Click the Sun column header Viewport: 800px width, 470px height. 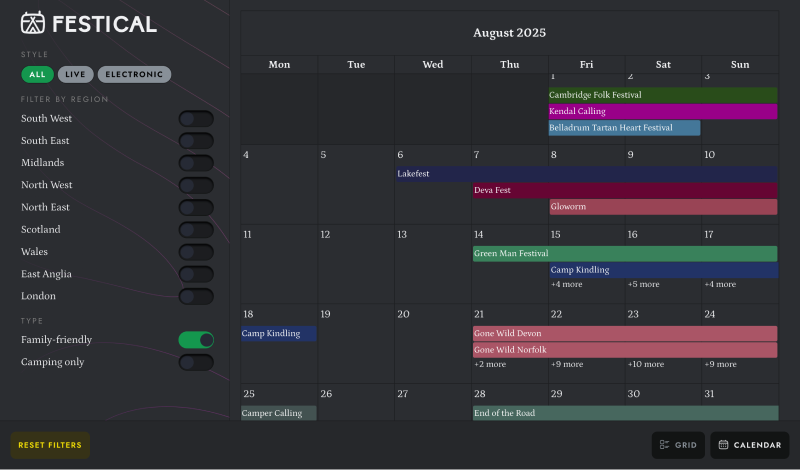740,65
